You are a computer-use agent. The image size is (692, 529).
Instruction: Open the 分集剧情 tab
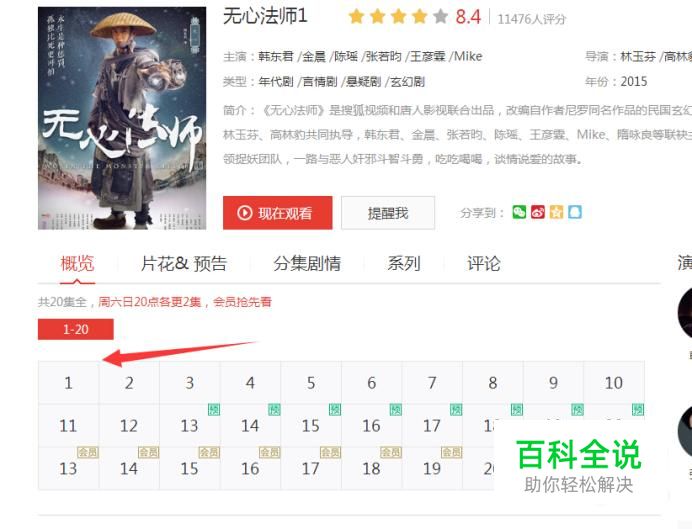tap(307, 263)
